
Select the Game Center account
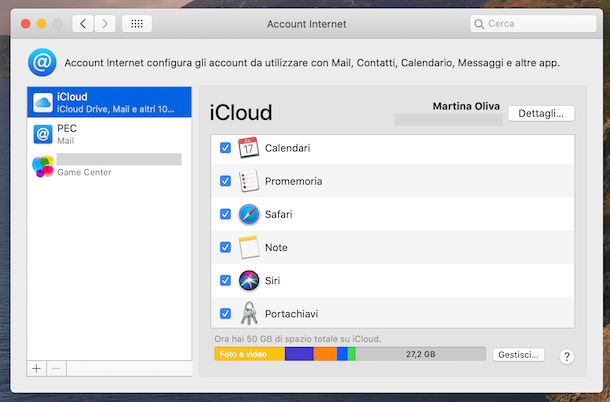(109, 166)
